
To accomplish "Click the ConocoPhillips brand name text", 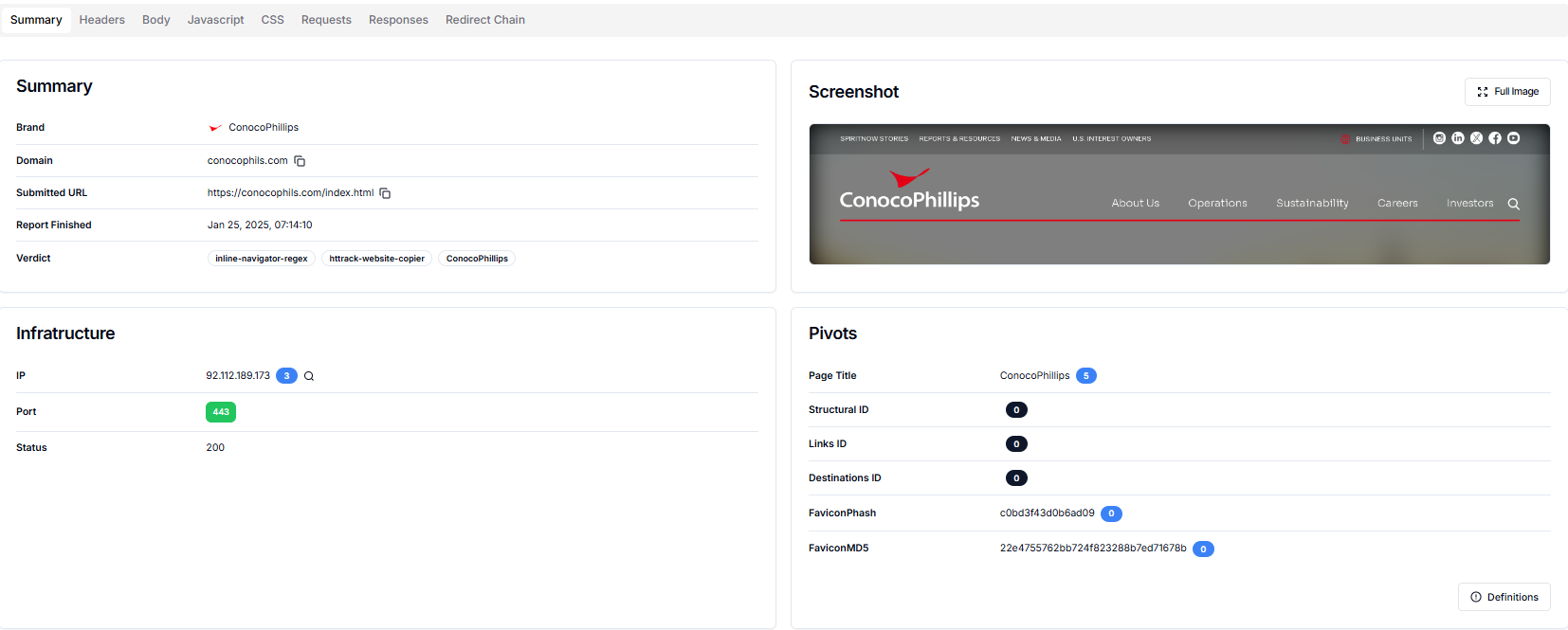I will [x=264, y=128].
